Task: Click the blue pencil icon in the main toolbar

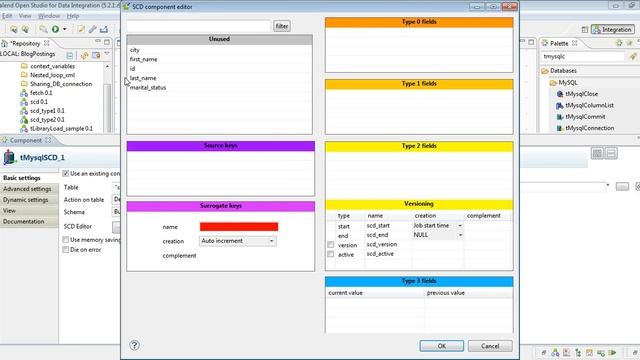Action: 92,29
